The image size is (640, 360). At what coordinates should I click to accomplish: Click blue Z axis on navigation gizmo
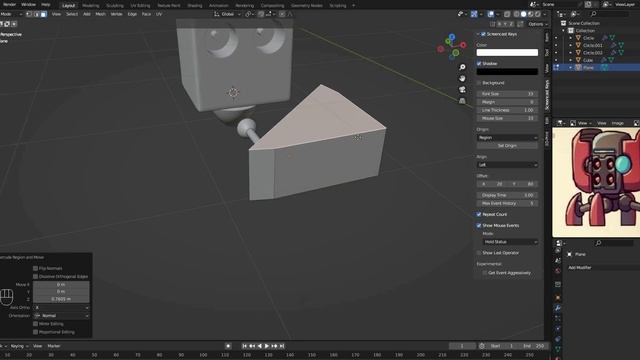pos(451,37)
